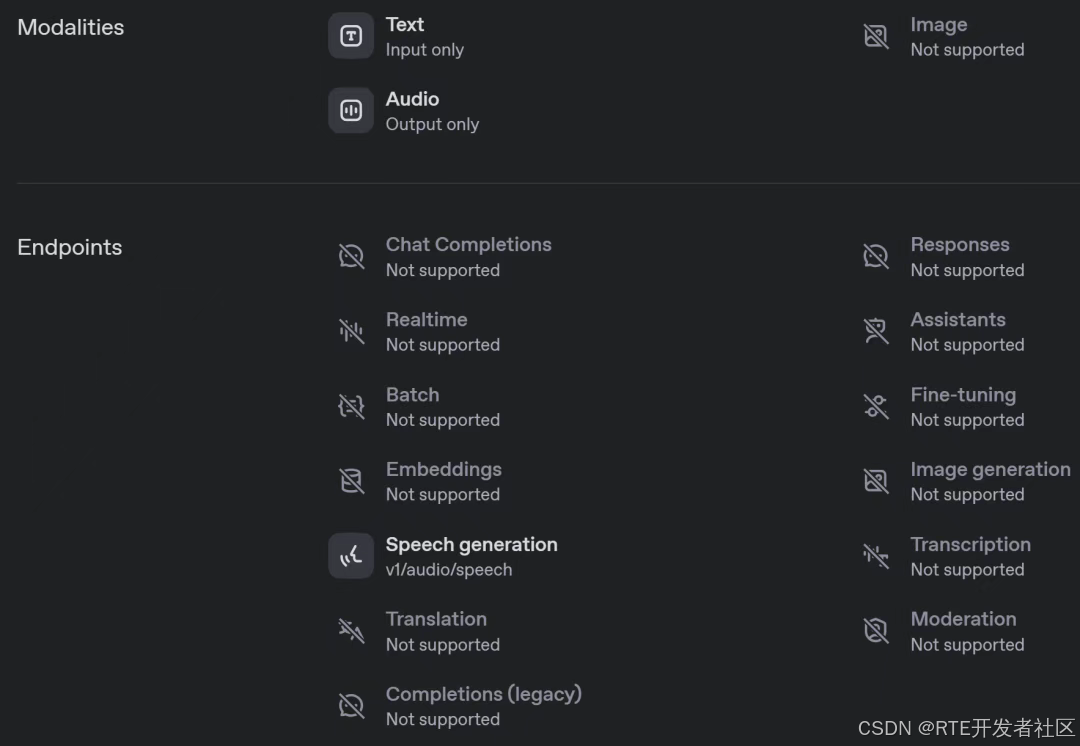Click the Audio modality icon

[351, 110]
